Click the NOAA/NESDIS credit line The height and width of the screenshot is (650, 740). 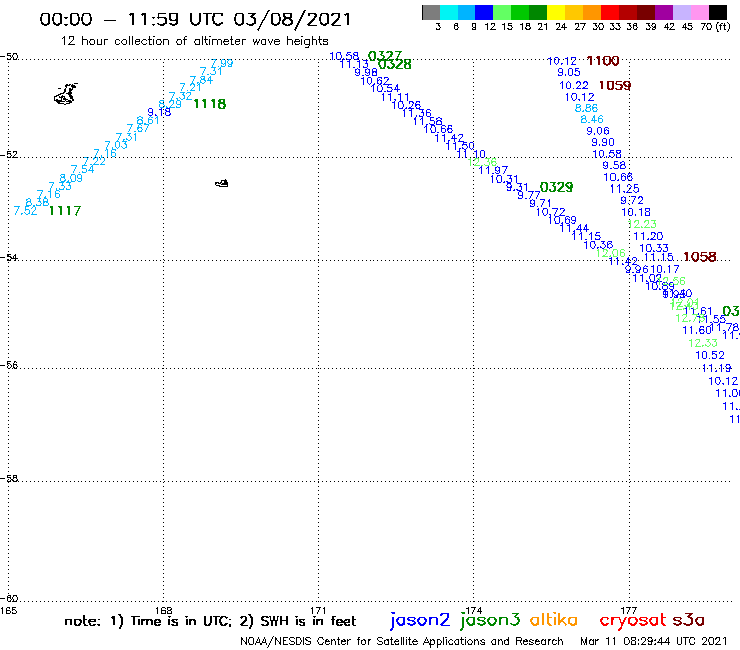coord(402,641)
